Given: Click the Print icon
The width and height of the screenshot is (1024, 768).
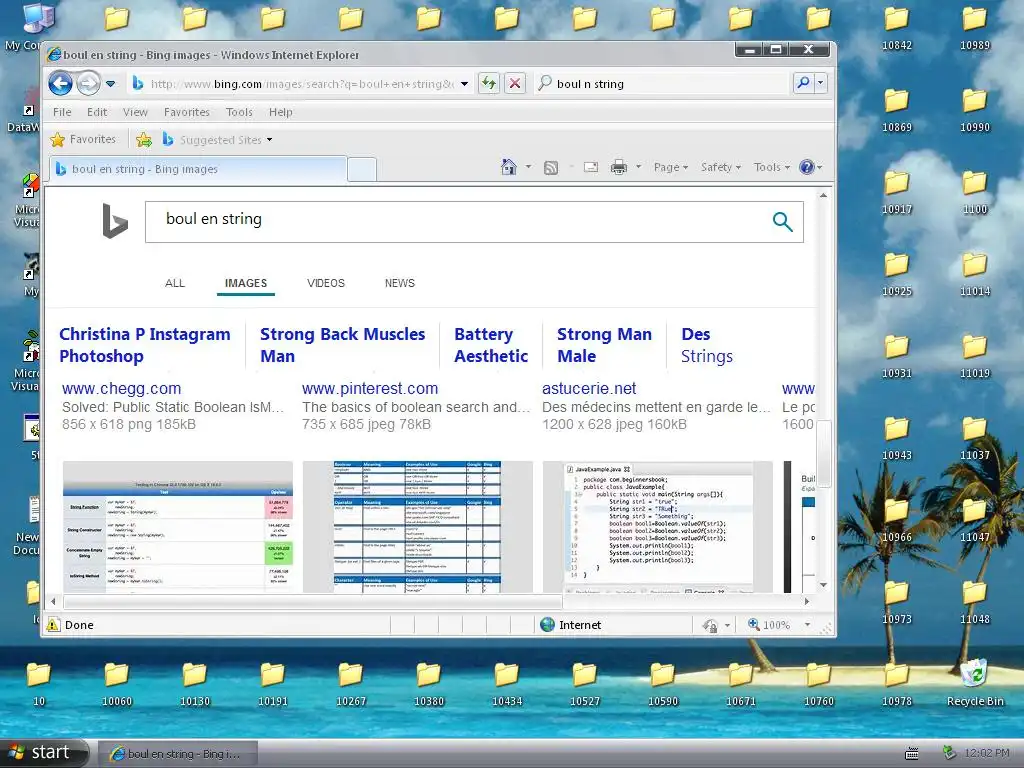Looking at the screenshot, I should pyautogui.click(x=618, y=167).
